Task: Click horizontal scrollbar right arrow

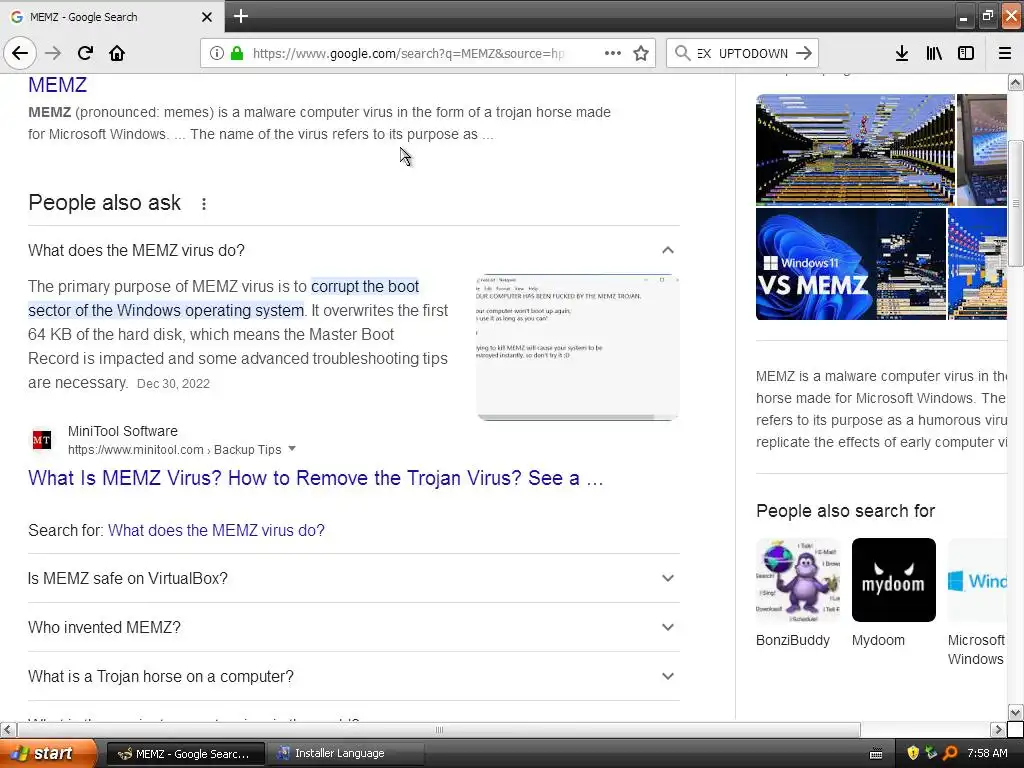Action: [x=998, y=729]
